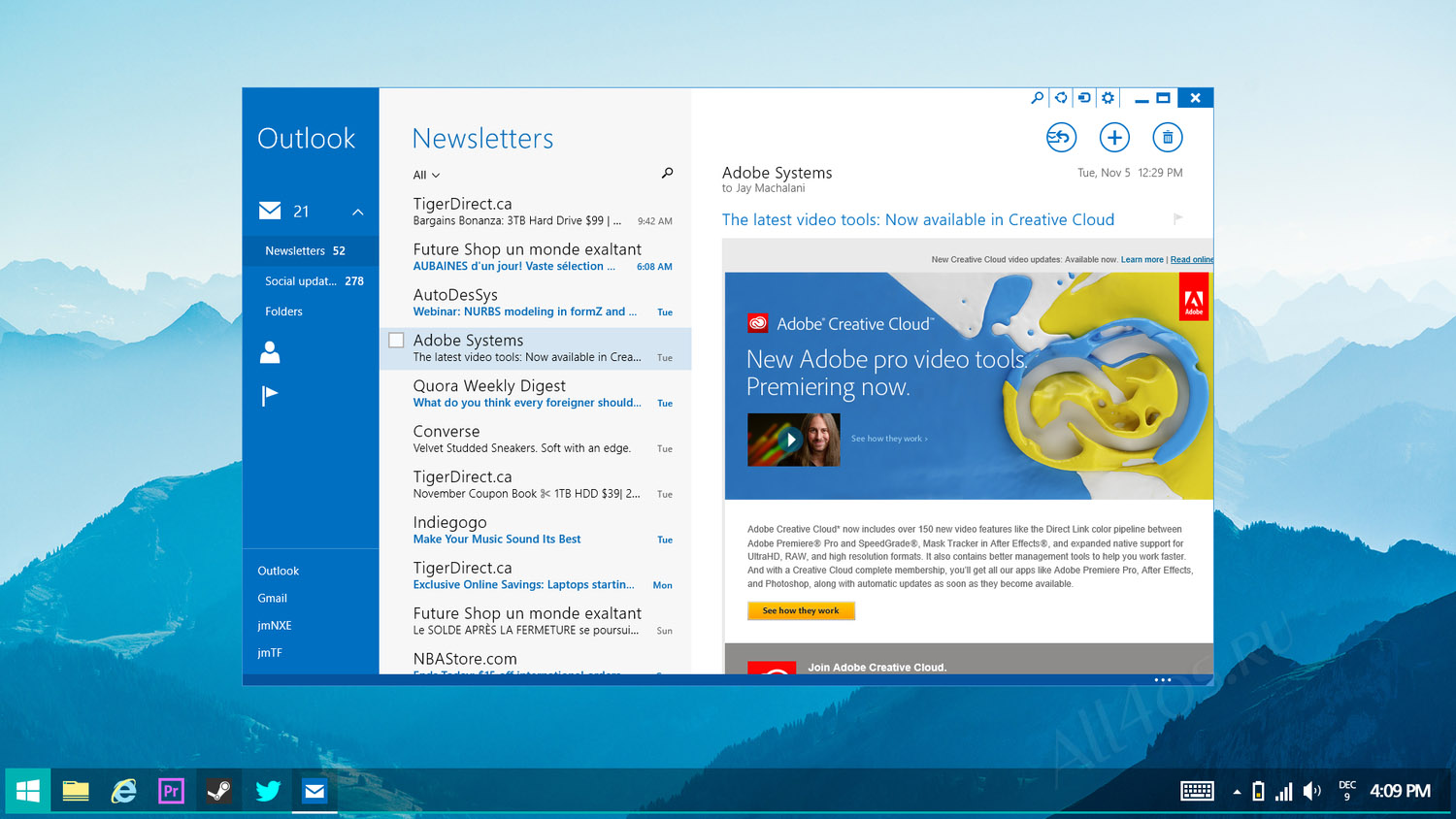Viewport: 1456px width, 819px height.
Task: Collapse the inbox folder chevron
Action: [x=357, y=212]
